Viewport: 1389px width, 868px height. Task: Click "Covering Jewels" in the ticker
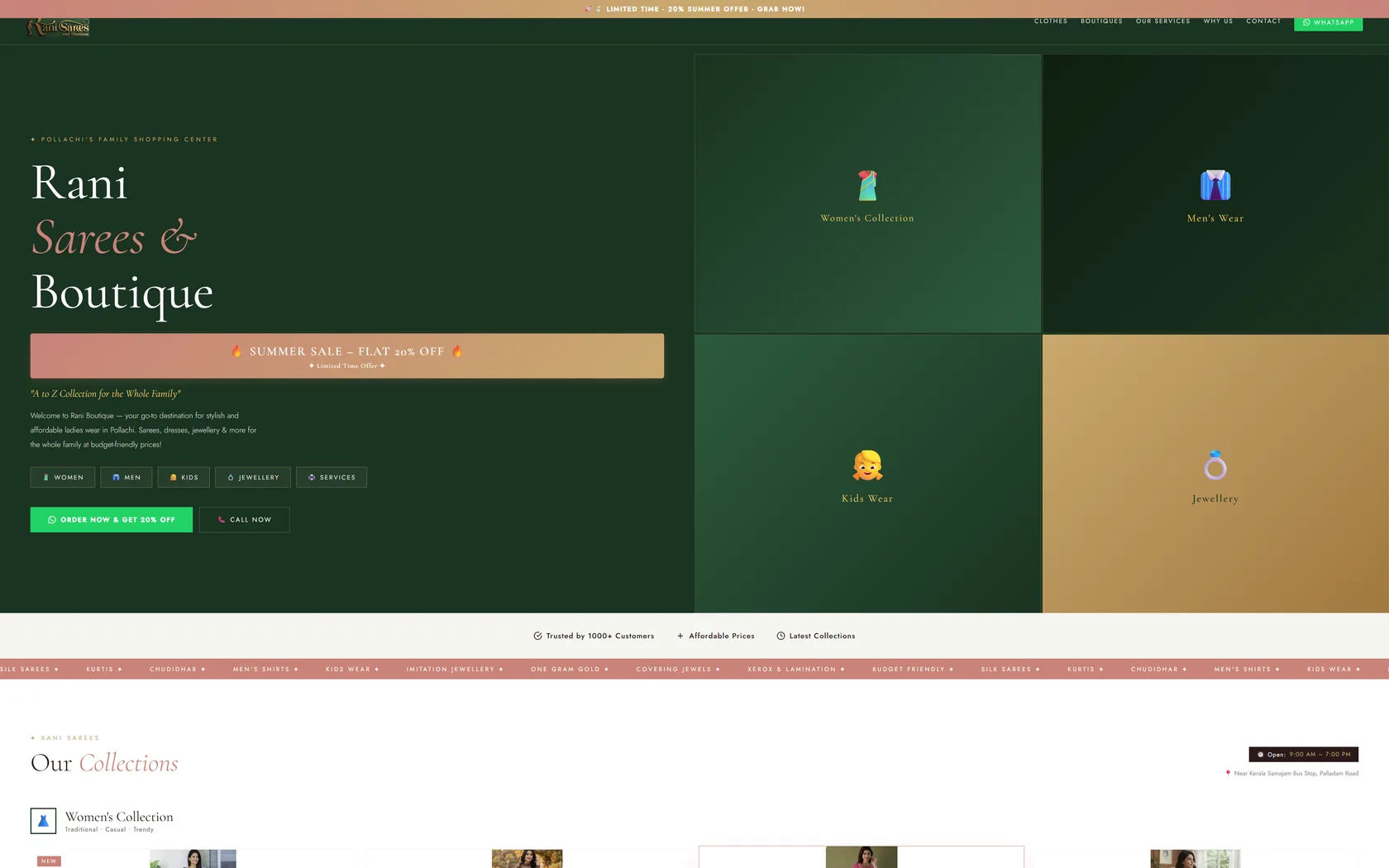(x=673, y=669)
